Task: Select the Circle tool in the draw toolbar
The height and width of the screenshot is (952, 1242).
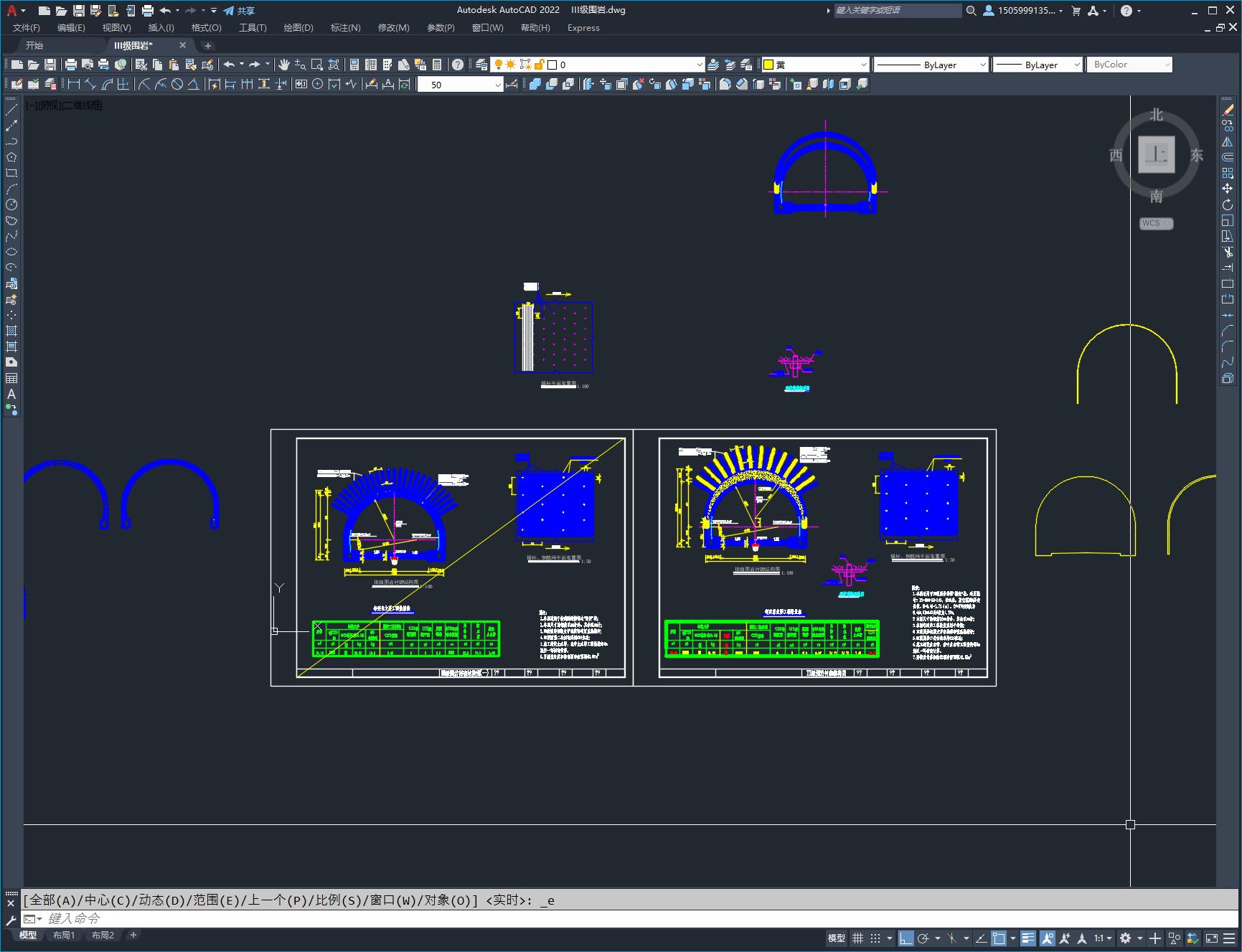Action: [11, 204]
